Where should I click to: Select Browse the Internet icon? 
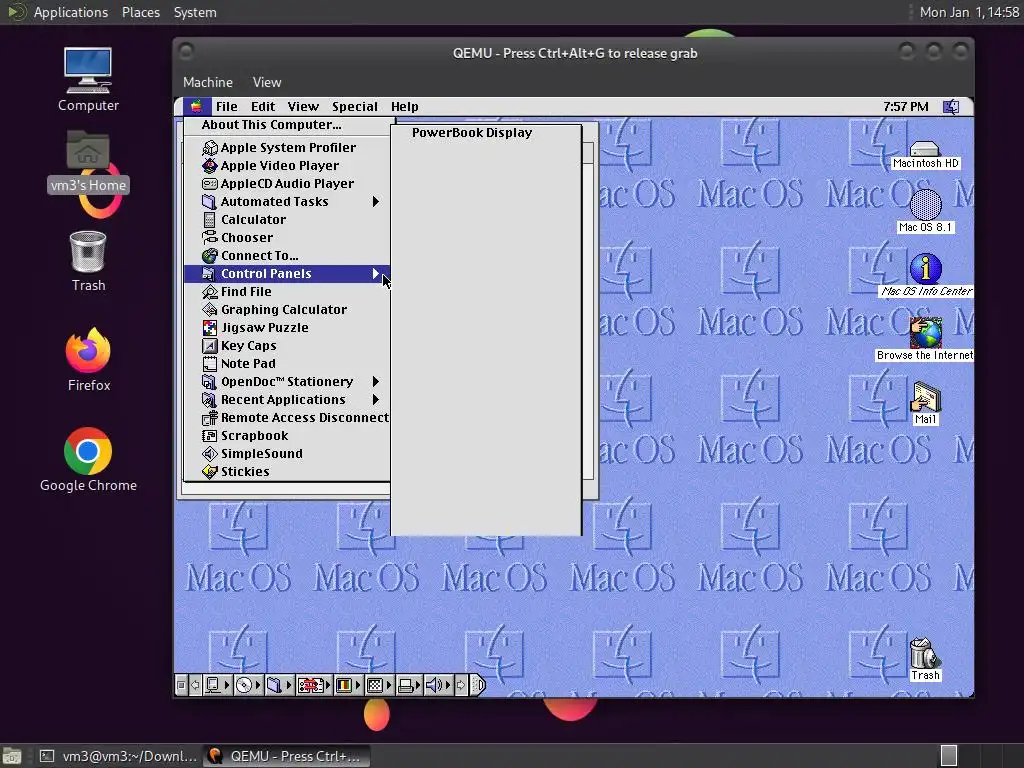925,339
